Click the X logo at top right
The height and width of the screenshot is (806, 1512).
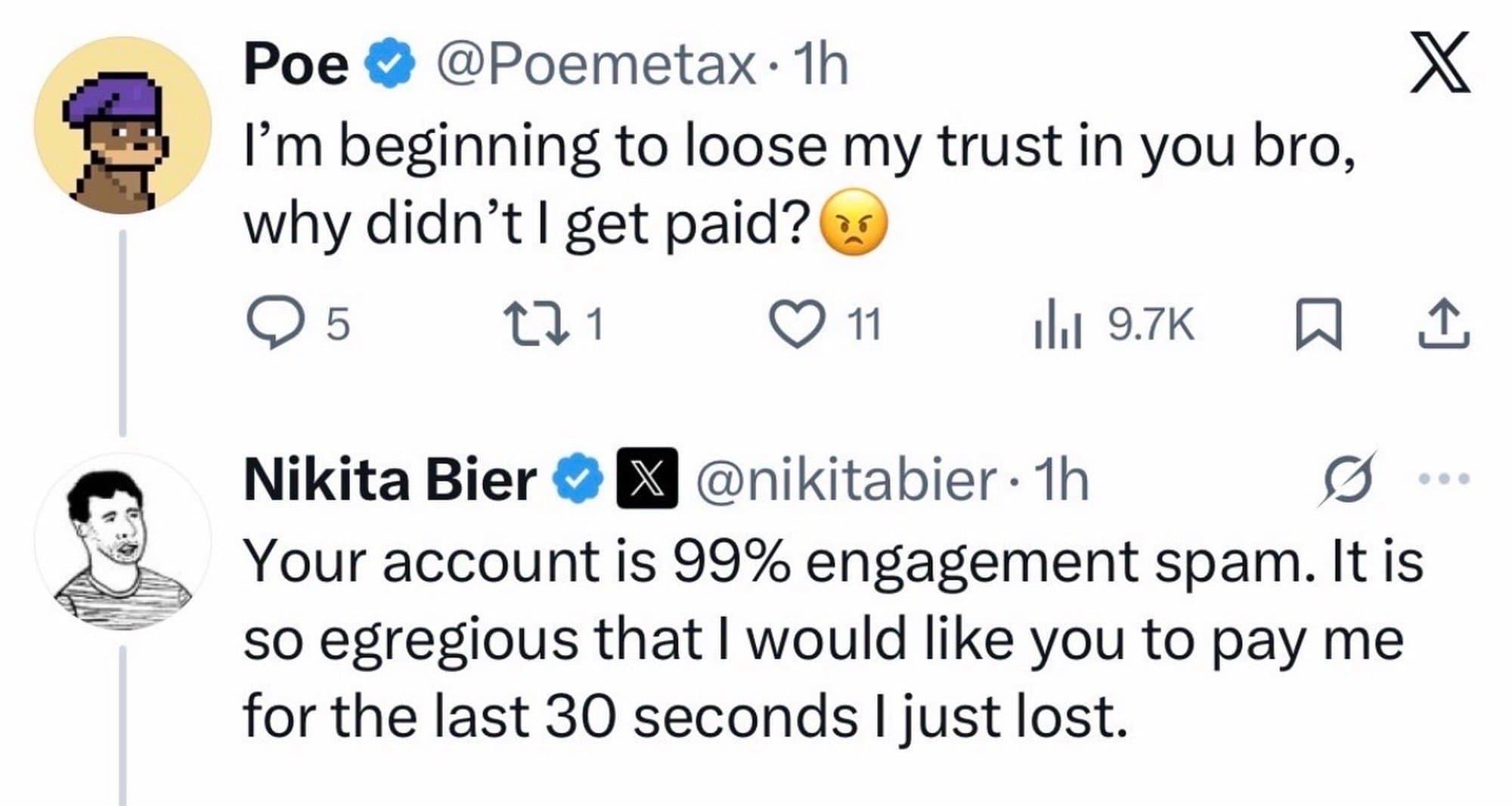point(1440,62)
